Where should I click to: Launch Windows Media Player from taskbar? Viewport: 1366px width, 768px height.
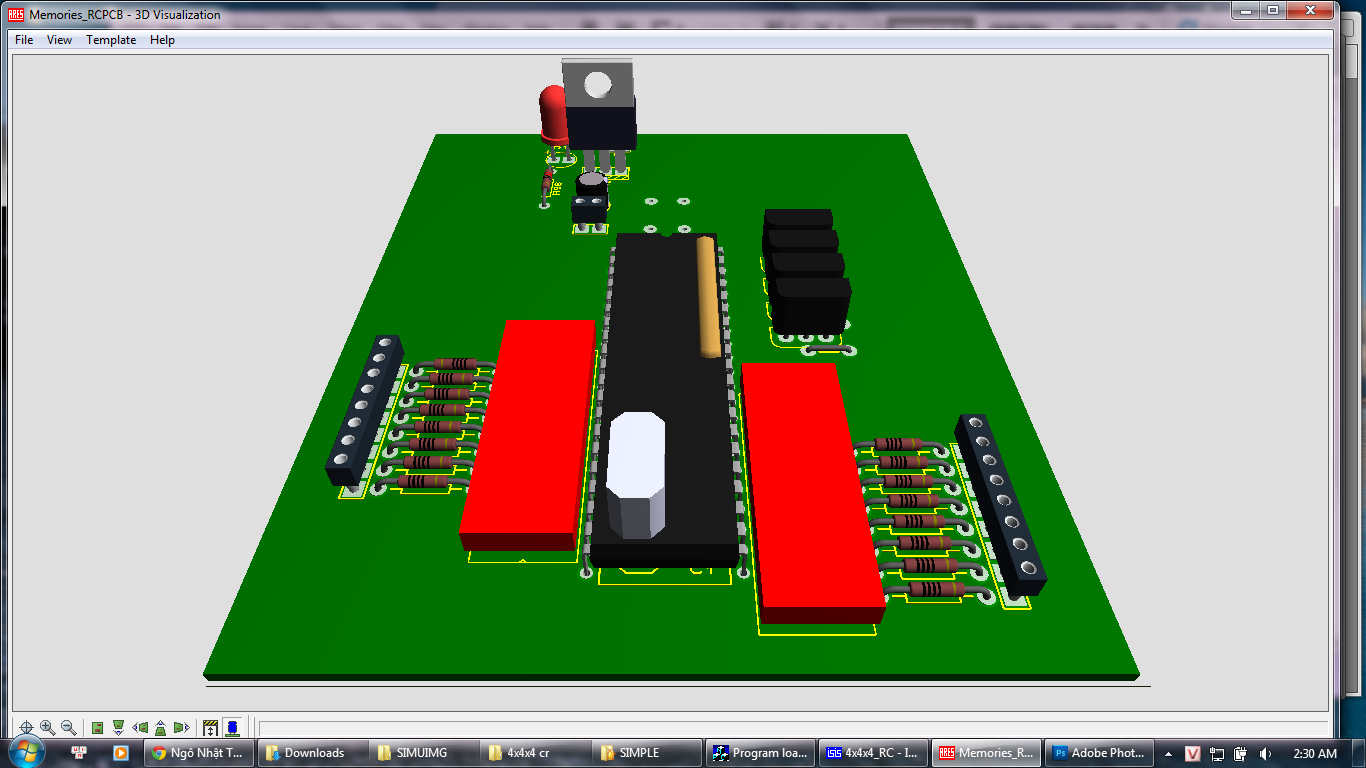coord(120,753)
